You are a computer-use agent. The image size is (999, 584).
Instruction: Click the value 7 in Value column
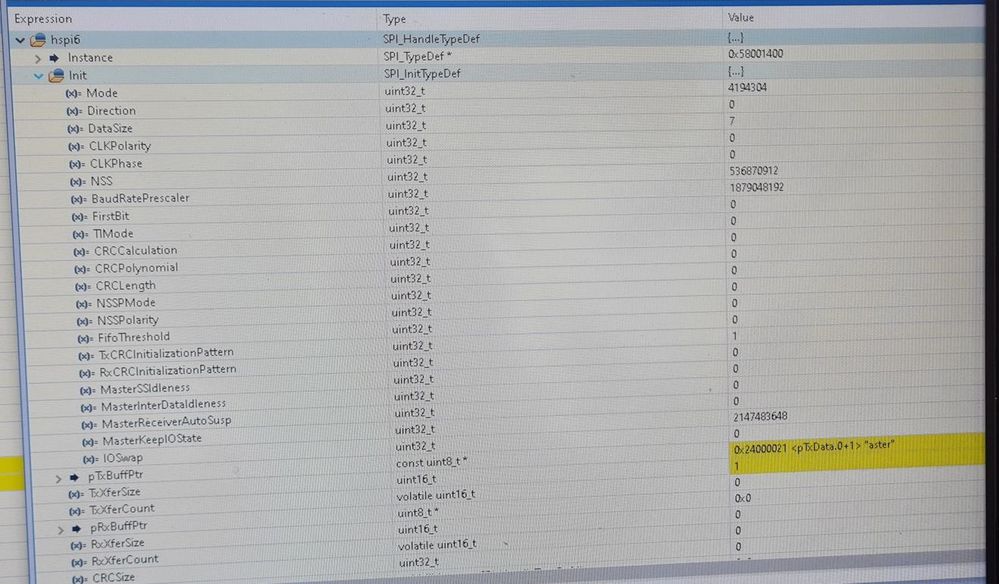(x=732, y=121)
